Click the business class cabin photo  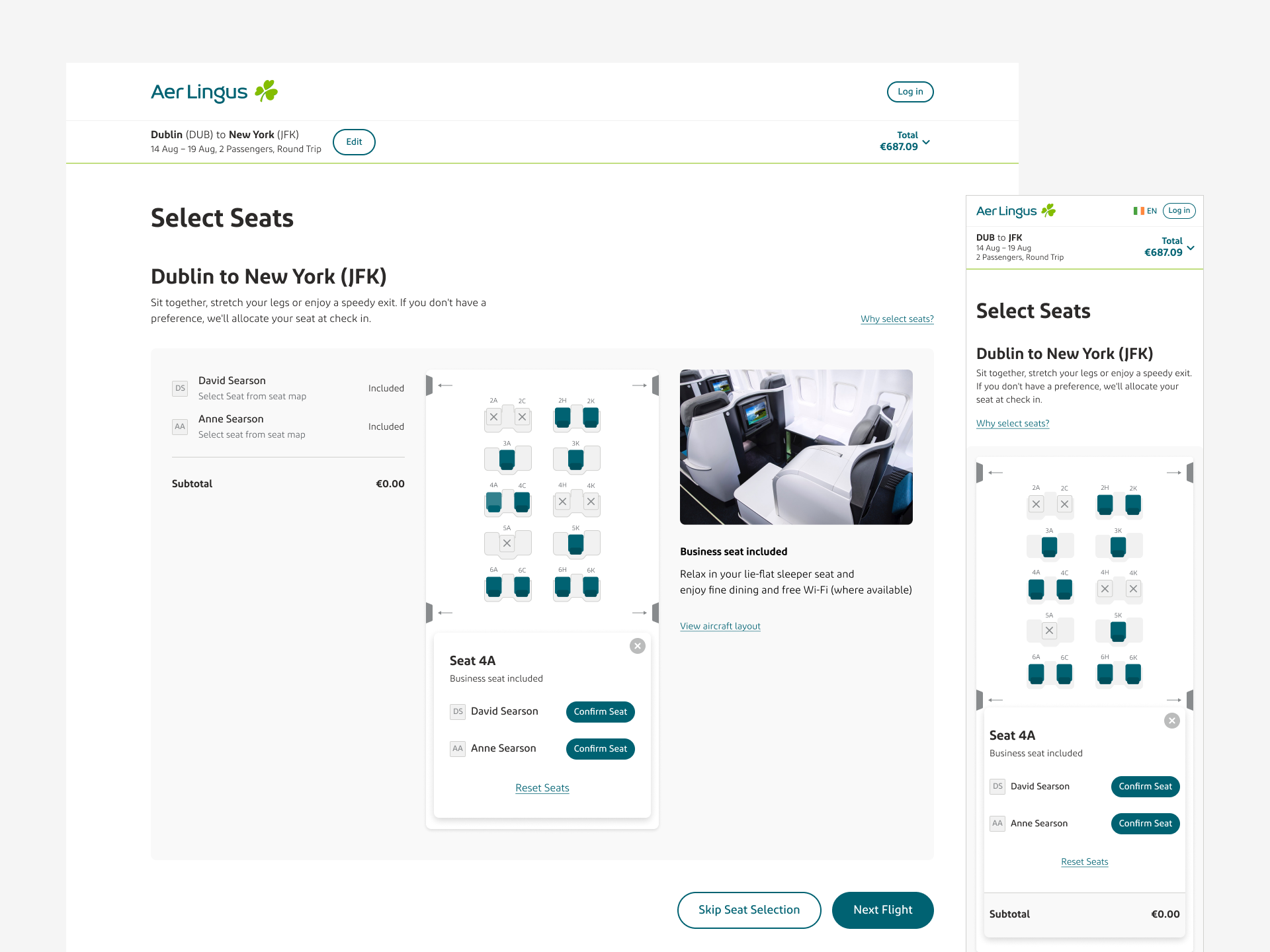pos(796,447)
